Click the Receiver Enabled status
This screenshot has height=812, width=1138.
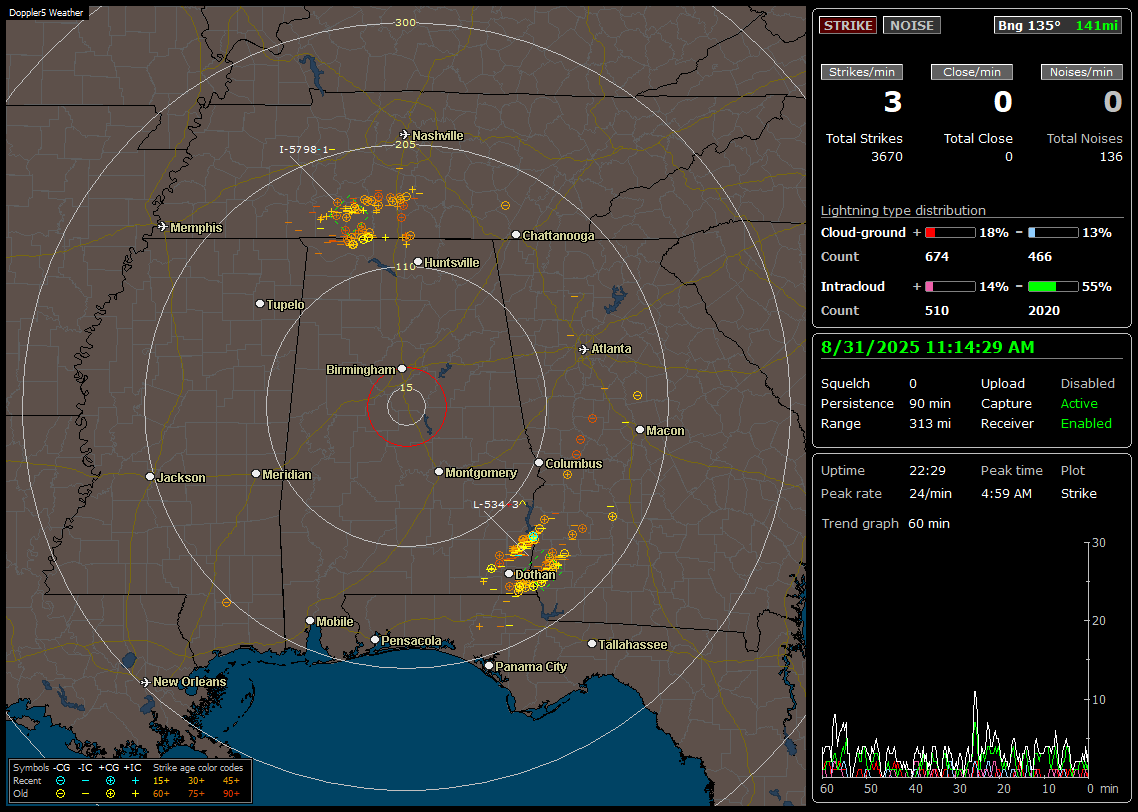tap(1086, 423)
